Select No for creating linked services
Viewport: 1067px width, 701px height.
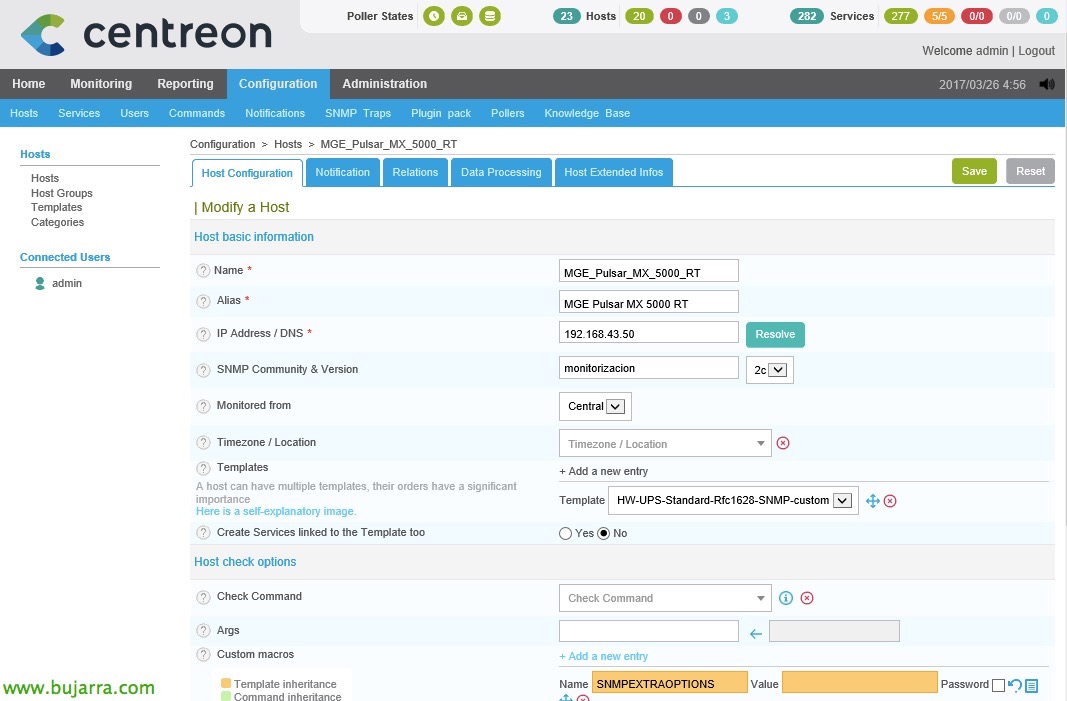[603, 534]
